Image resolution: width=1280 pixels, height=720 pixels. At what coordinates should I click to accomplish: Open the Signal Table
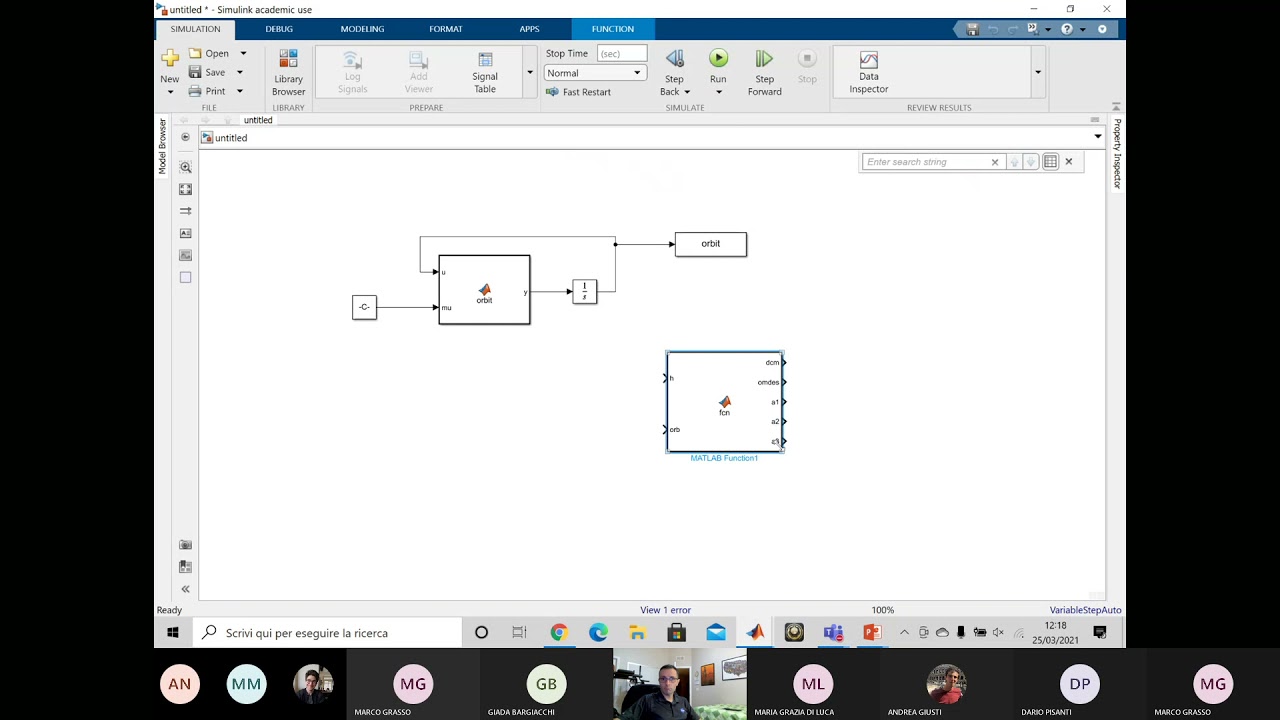(x=485, y=72)
